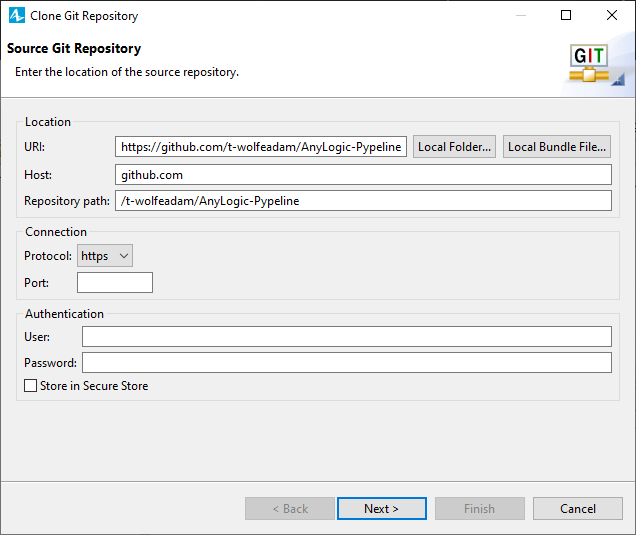Click the "Authentication" group label

[x=64, y=314]
